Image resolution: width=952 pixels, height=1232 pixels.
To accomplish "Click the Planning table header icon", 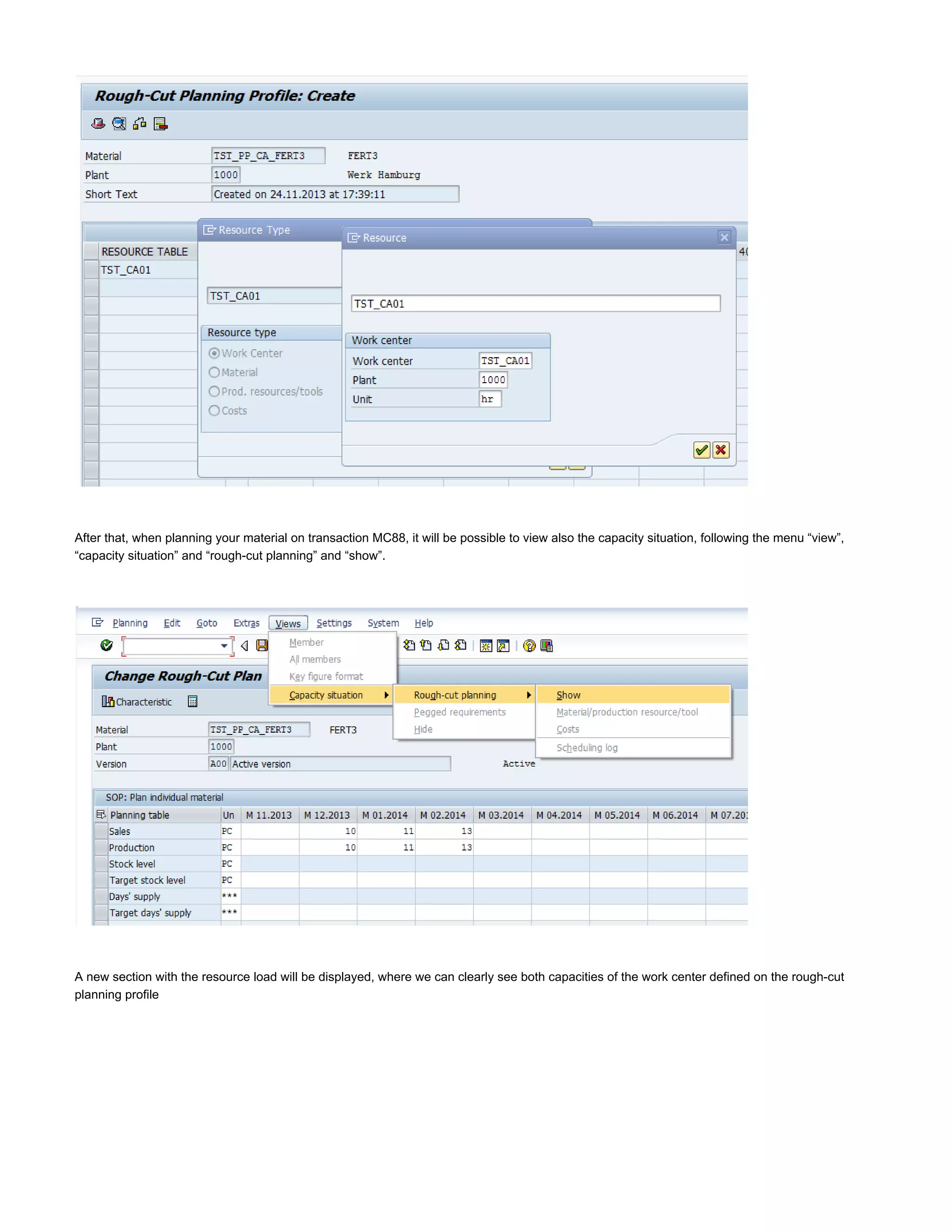I will pyautogui.click(x=101, y=815).
